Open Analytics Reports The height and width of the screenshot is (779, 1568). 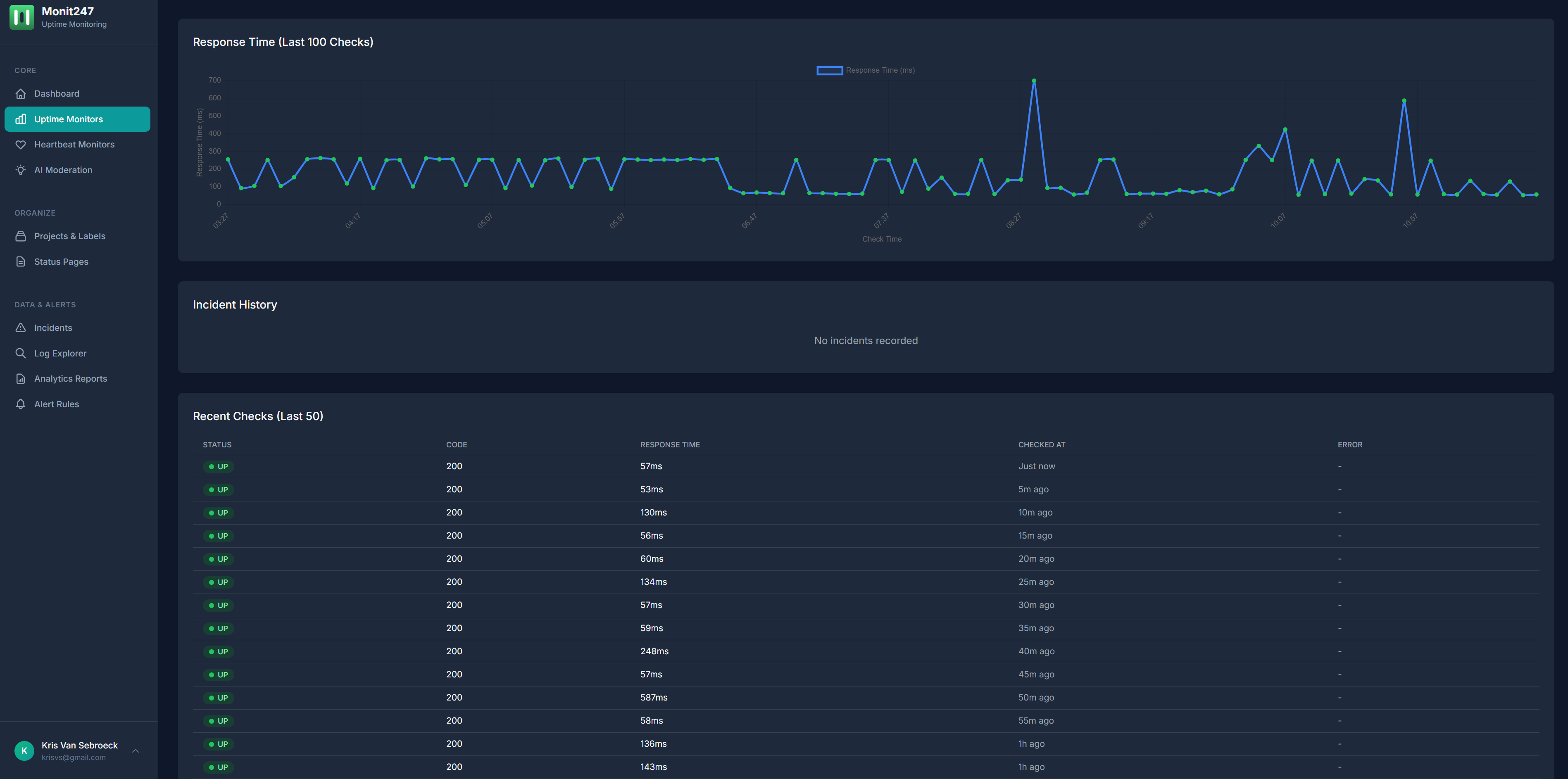pyautogui.click(x=71, y=378)
